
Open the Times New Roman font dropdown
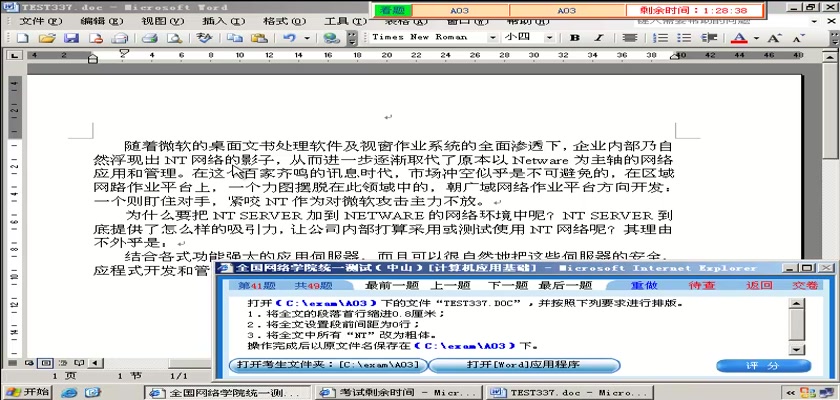click(x=492, y=37)
